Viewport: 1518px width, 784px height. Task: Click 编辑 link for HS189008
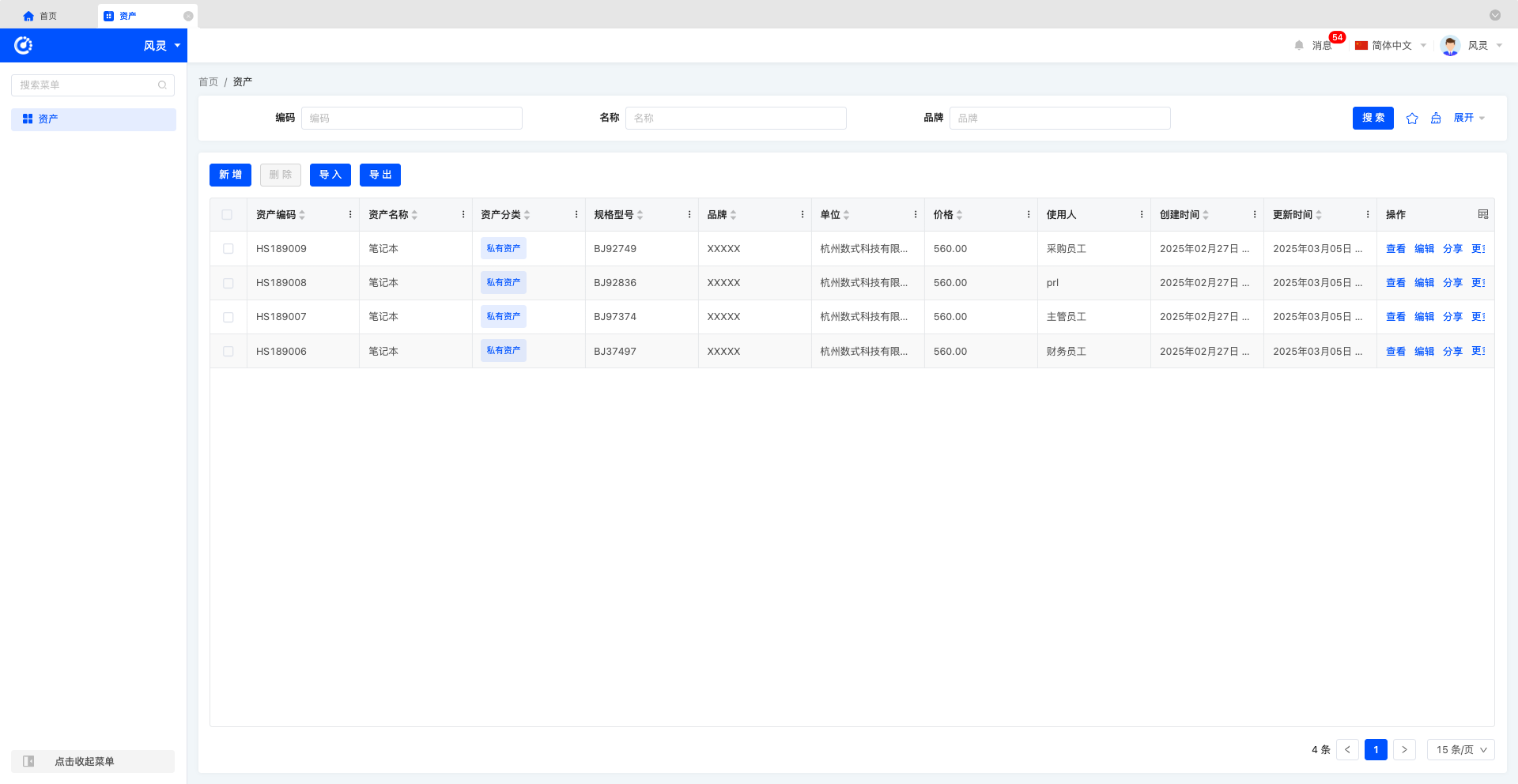coord(1424,283)
